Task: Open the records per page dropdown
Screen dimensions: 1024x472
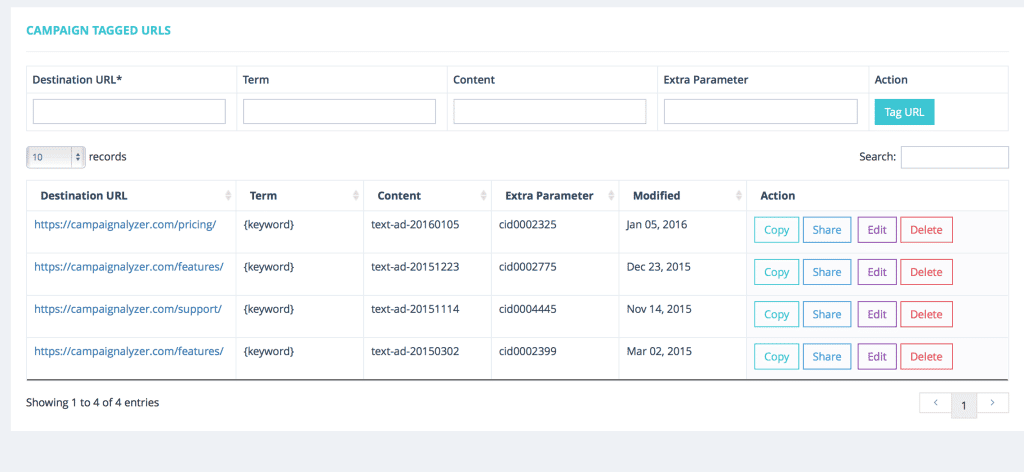Action: tap(56, 157)
